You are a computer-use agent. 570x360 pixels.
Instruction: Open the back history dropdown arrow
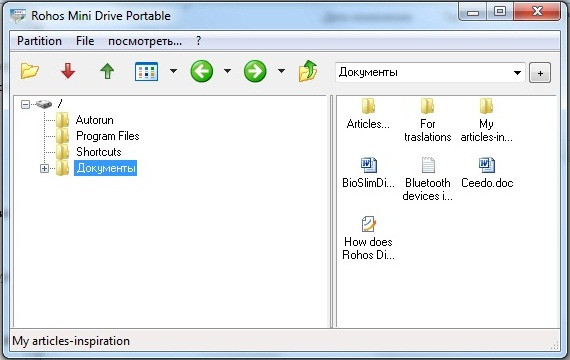point(227,71)
